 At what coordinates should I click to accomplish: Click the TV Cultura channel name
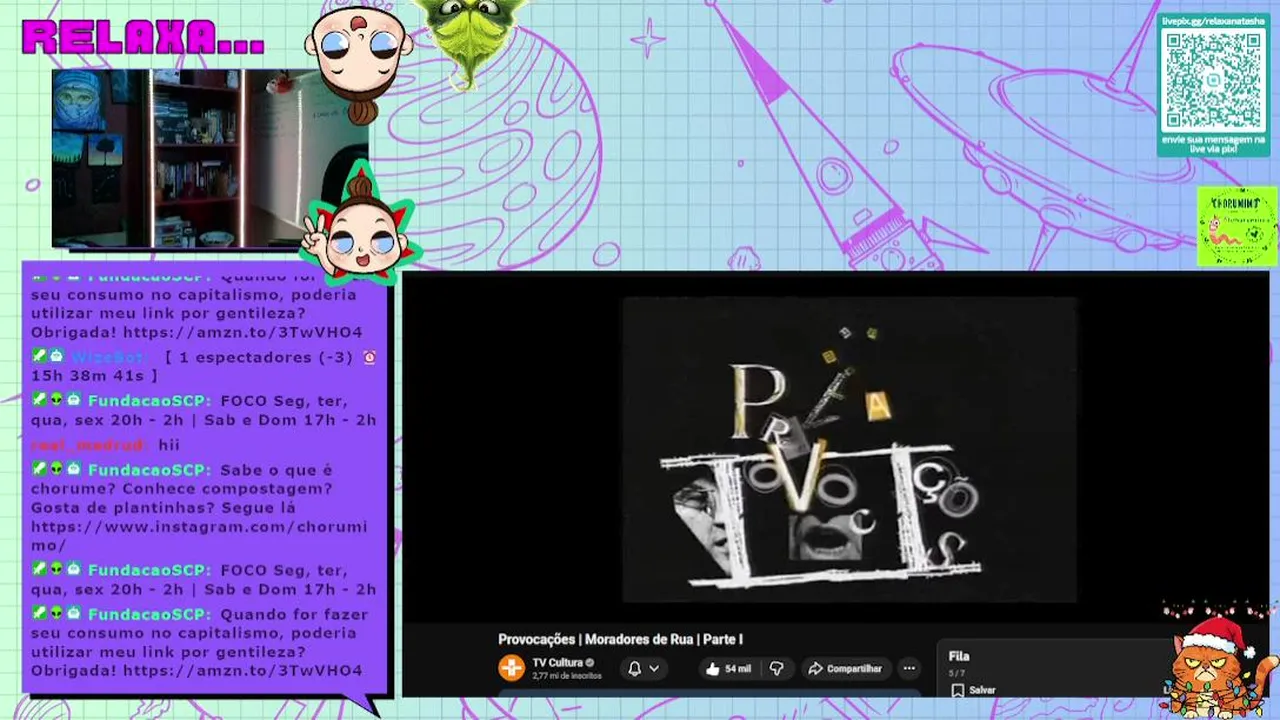pos(557,662)
